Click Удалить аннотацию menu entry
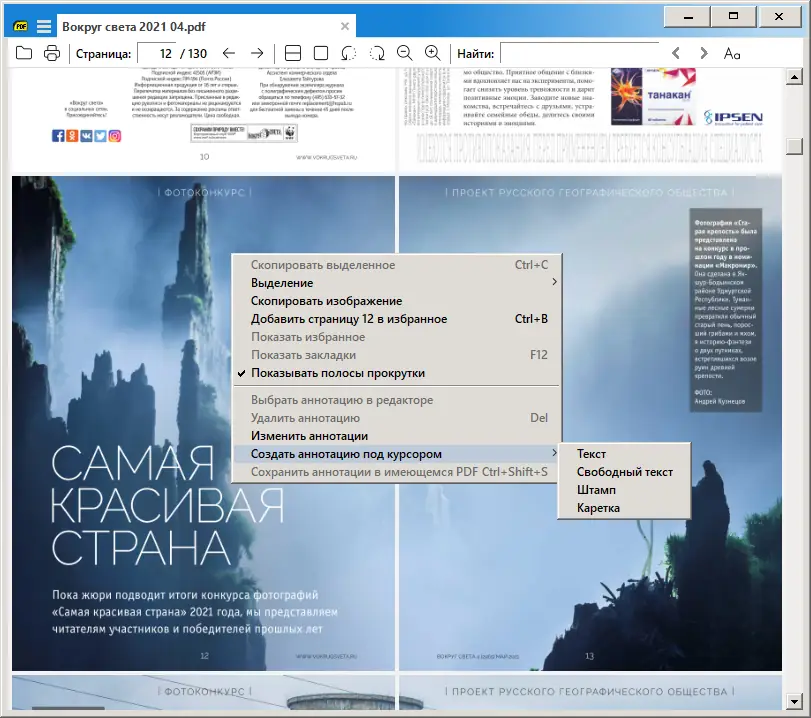Image resolution: width=811 pixels, height=718 pixels. pos(396,418)
